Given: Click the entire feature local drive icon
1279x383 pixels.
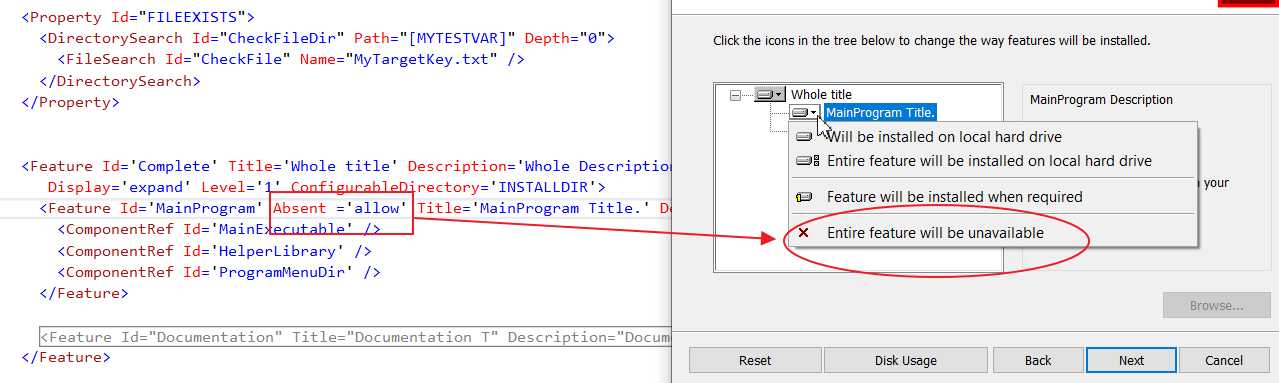Looking at the screenshot, I should coord(807,161).
